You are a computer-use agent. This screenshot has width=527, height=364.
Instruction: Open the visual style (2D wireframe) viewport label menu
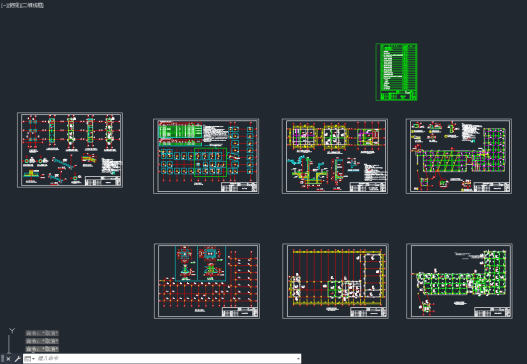tap(32, 5)
